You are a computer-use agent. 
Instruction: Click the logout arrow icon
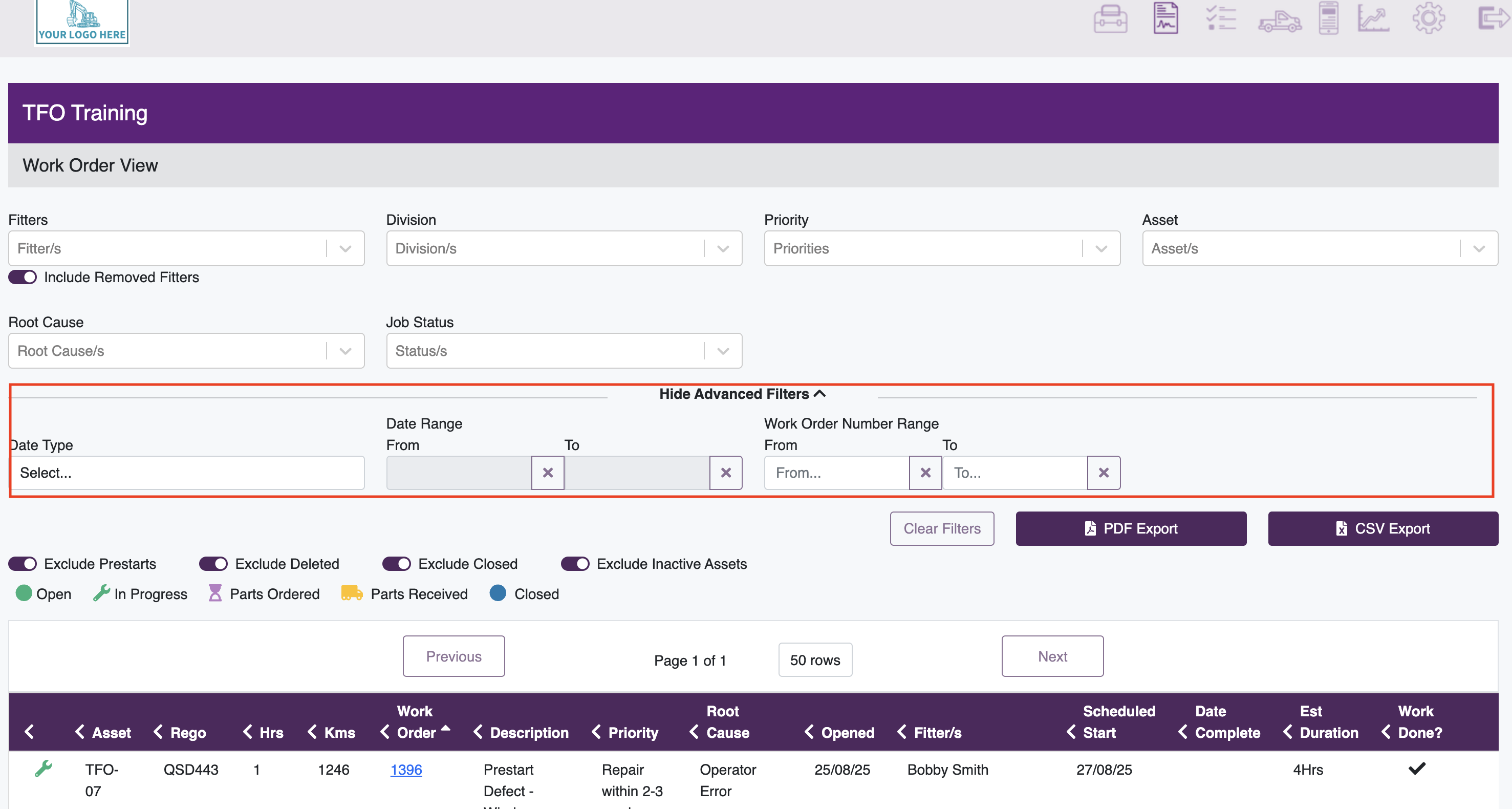tap(1493, 18)
